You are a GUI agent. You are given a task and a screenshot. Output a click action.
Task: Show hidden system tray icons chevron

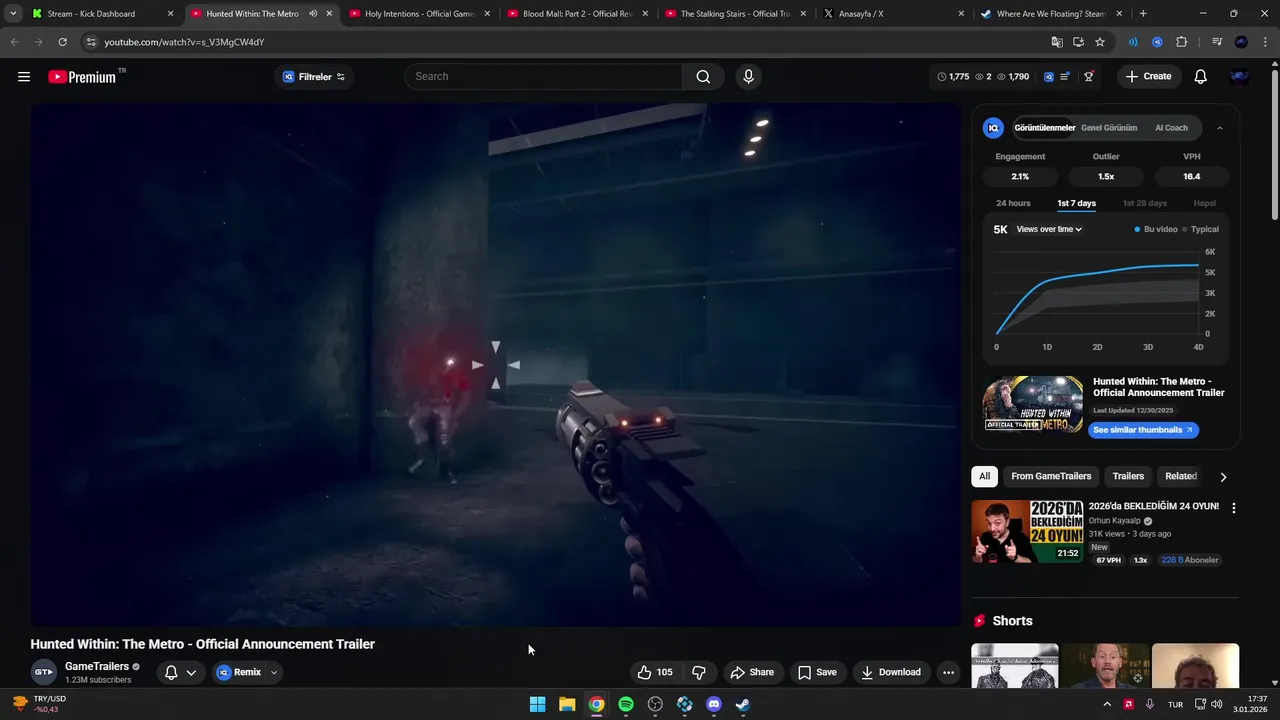(x=1107, y=704)
